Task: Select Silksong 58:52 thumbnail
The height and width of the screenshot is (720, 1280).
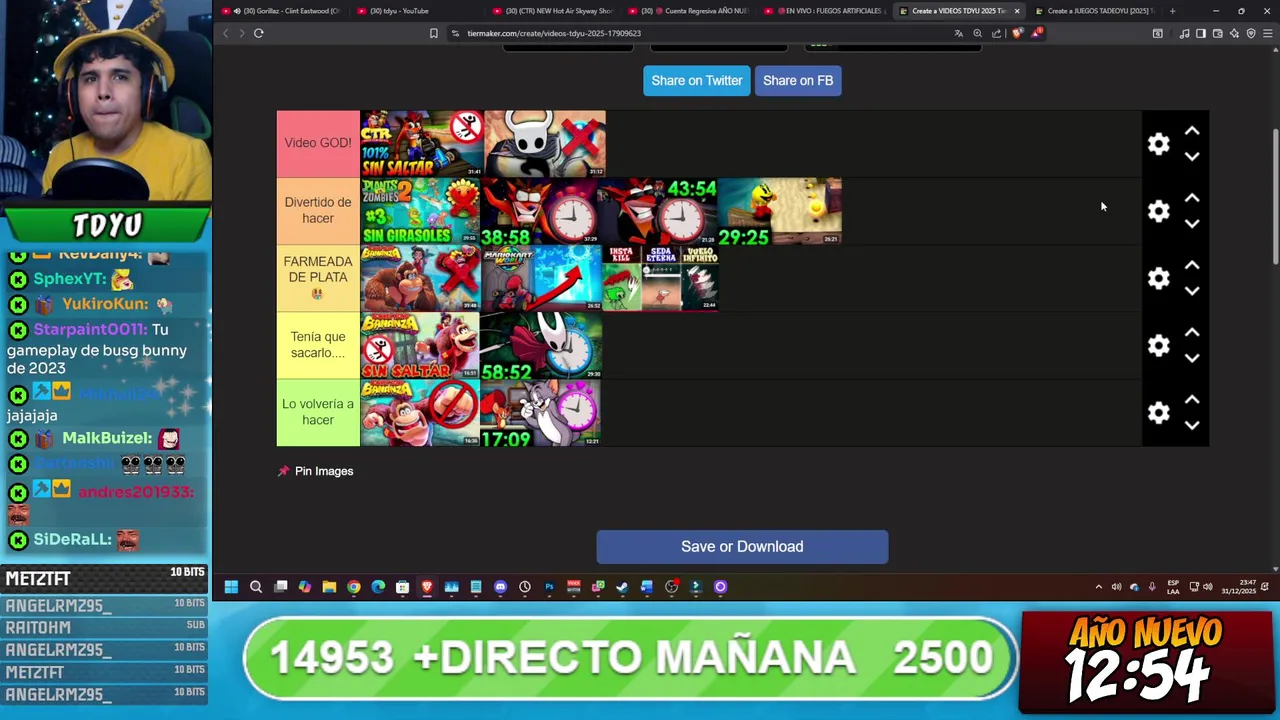Action: coord(541,345)
